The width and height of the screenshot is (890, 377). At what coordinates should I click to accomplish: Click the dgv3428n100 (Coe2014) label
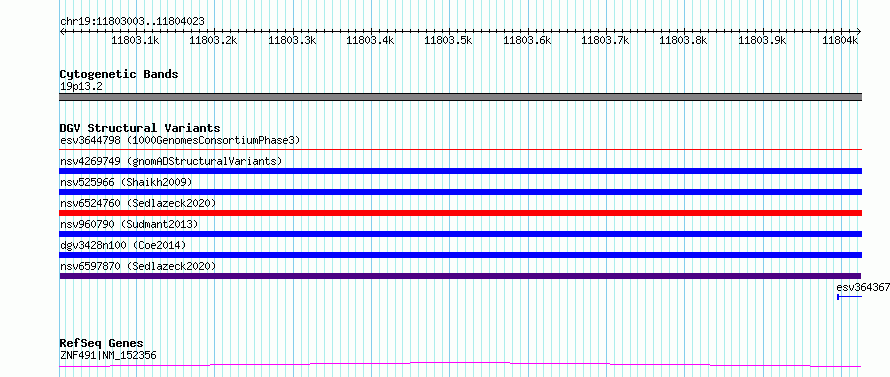tap(123, 245)
